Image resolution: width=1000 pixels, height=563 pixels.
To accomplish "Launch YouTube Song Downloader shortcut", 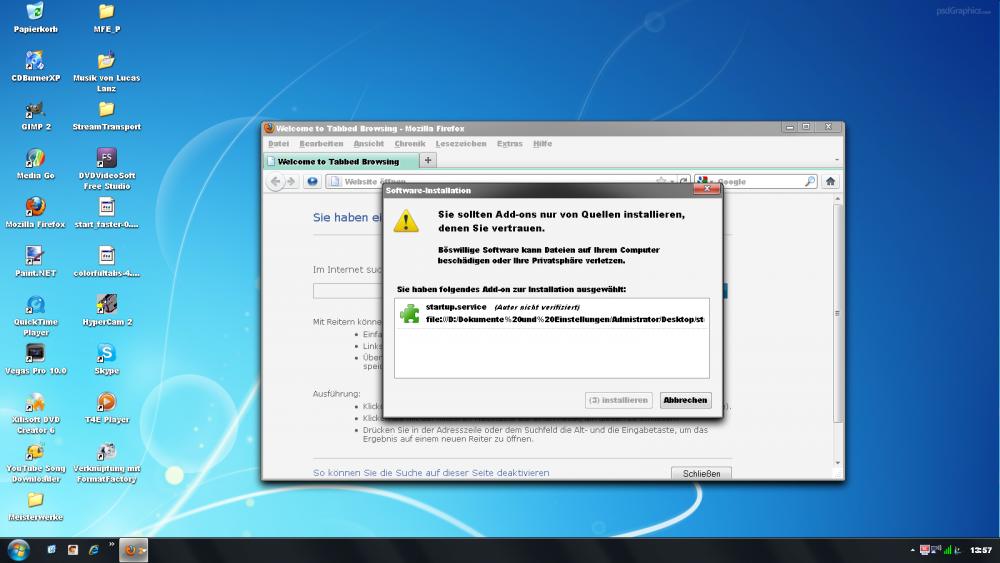I will (x=35, y=462).
